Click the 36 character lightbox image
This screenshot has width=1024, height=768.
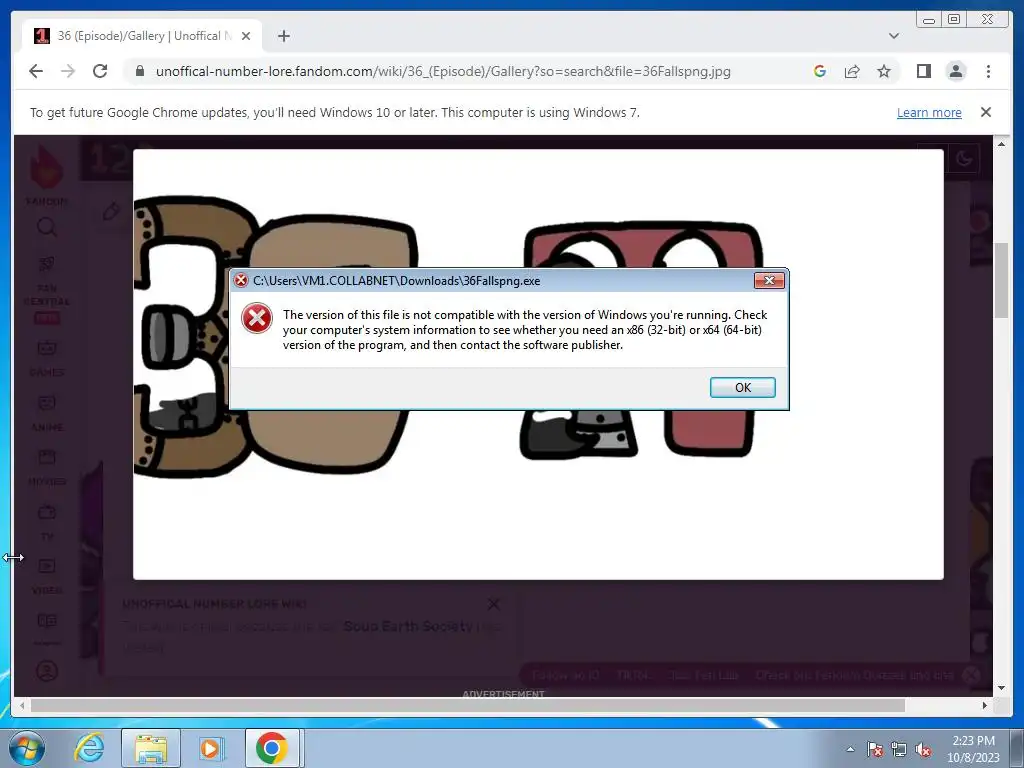[x=538, y=364]
